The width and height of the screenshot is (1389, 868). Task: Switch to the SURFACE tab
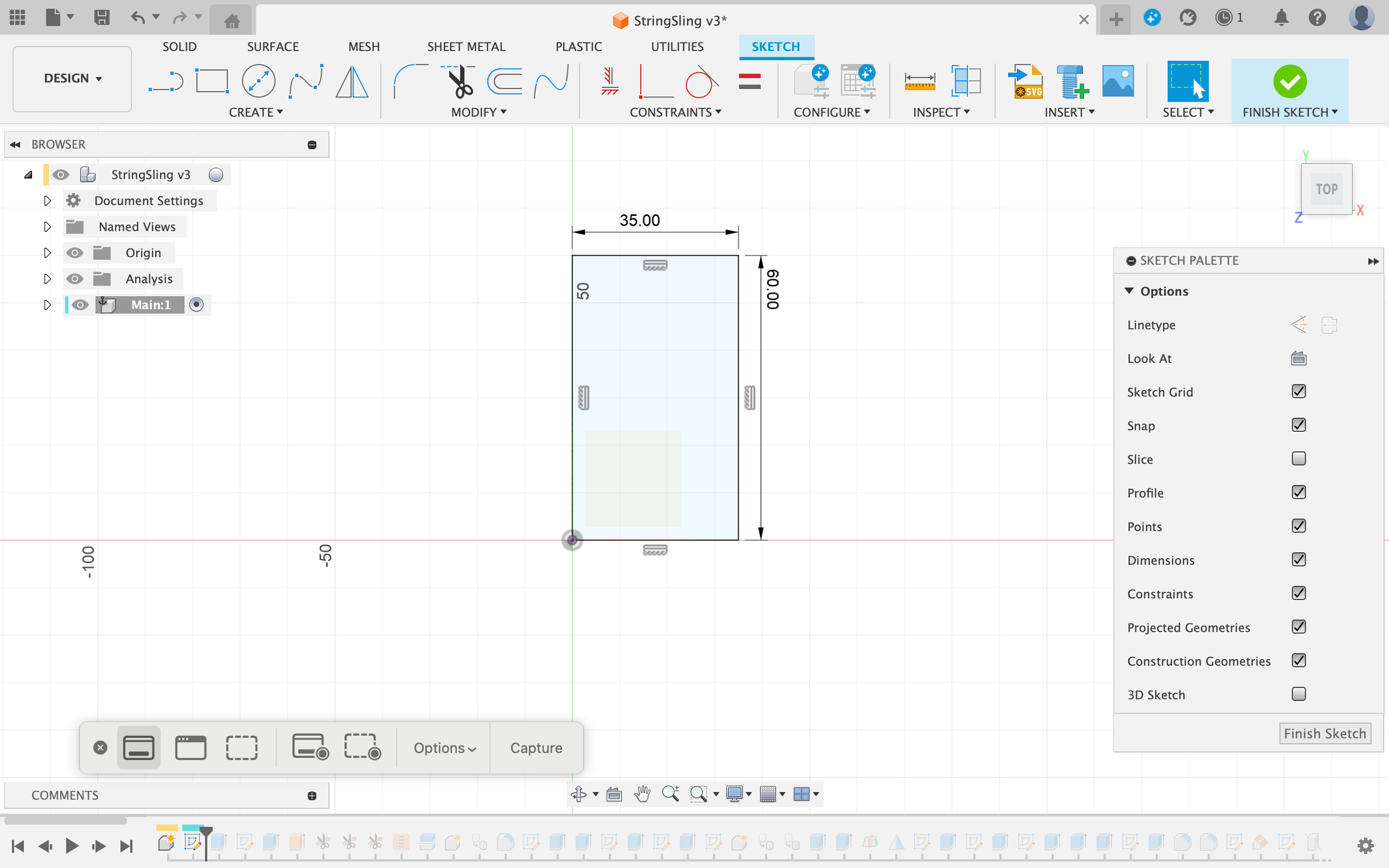click(x=273, y=47)
